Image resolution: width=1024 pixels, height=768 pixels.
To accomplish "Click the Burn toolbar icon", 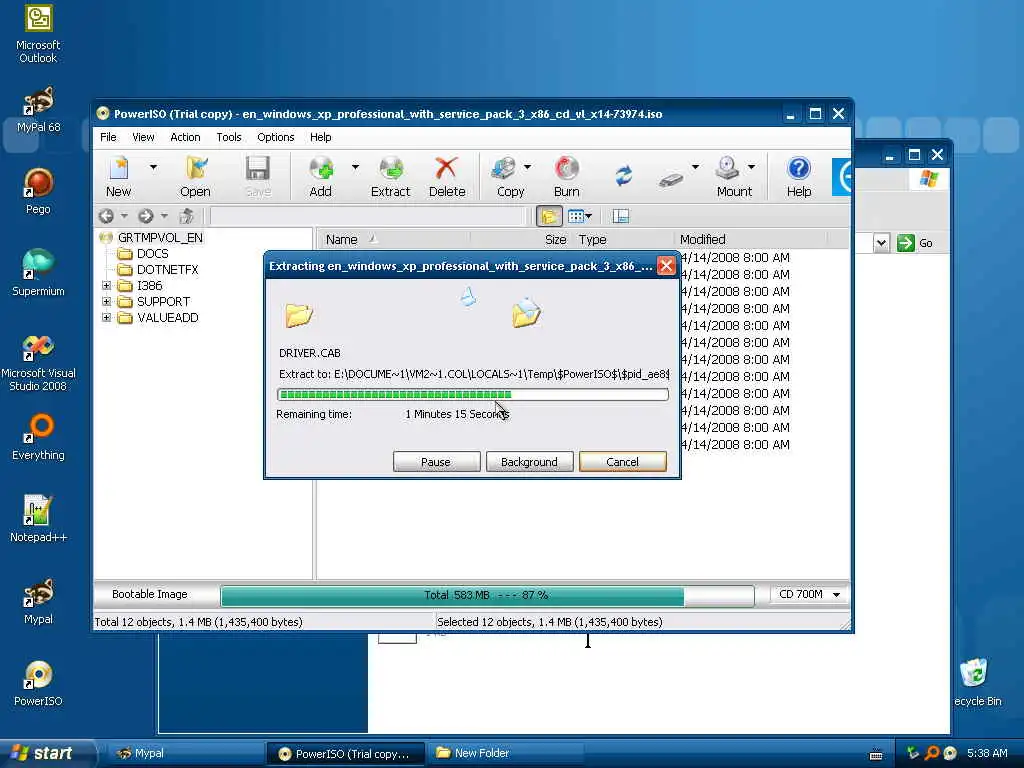I will (566, 176).
